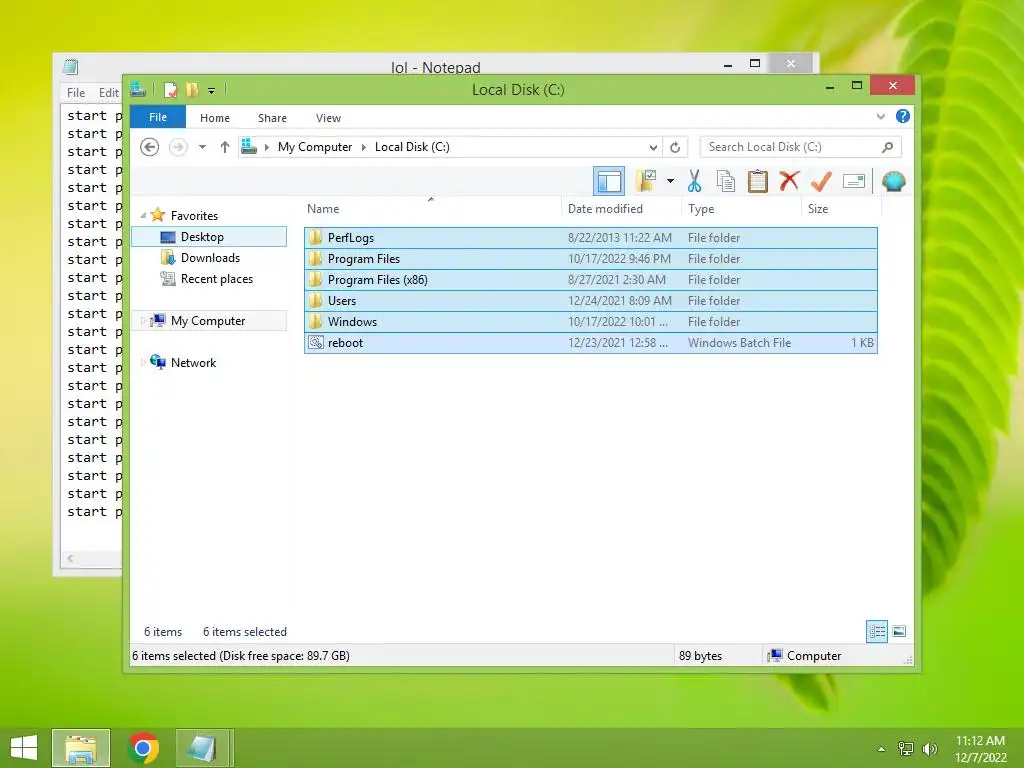Viewport: 1024px width, 768px height.
Task: Switch to the View ribbon tab
Action: [x=328, y=118]
